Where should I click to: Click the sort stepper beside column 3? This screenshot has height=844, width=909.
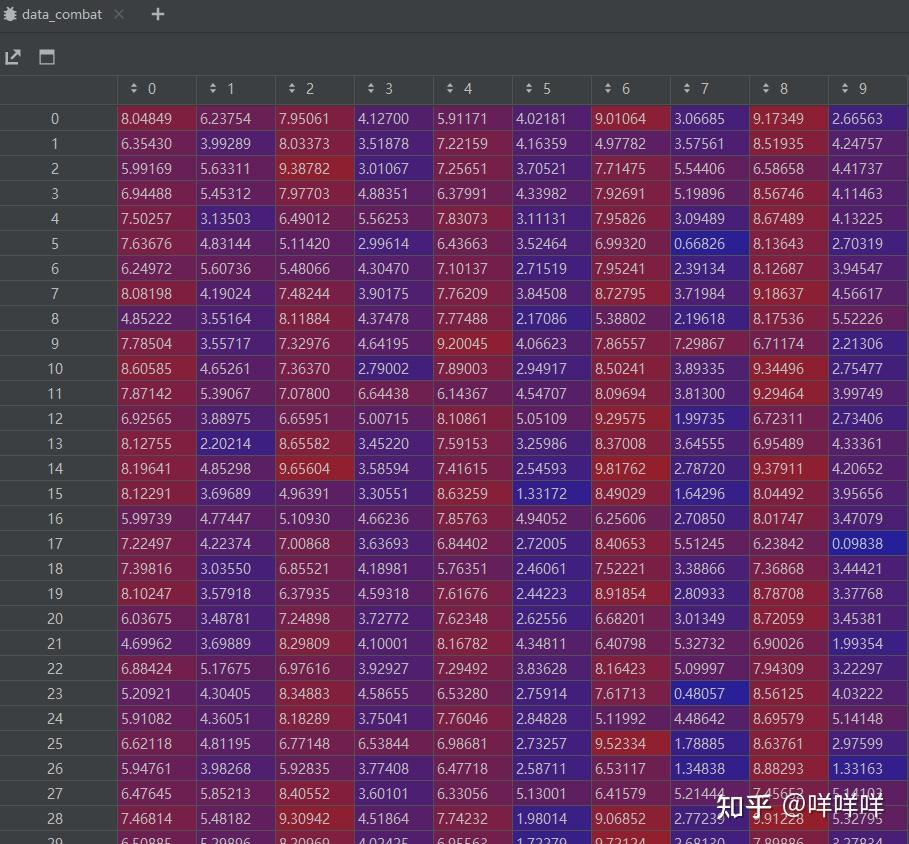tap(371, 88)
